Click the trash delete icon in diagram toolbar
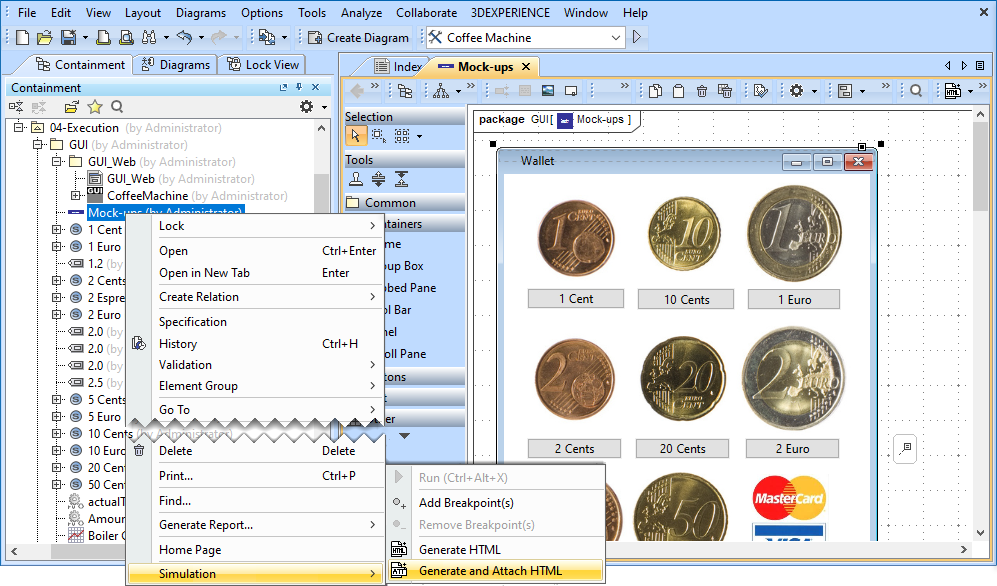Image resolution: width=997 pixels, height=586 pixels. pyautogui.click(x=702, y=91)
